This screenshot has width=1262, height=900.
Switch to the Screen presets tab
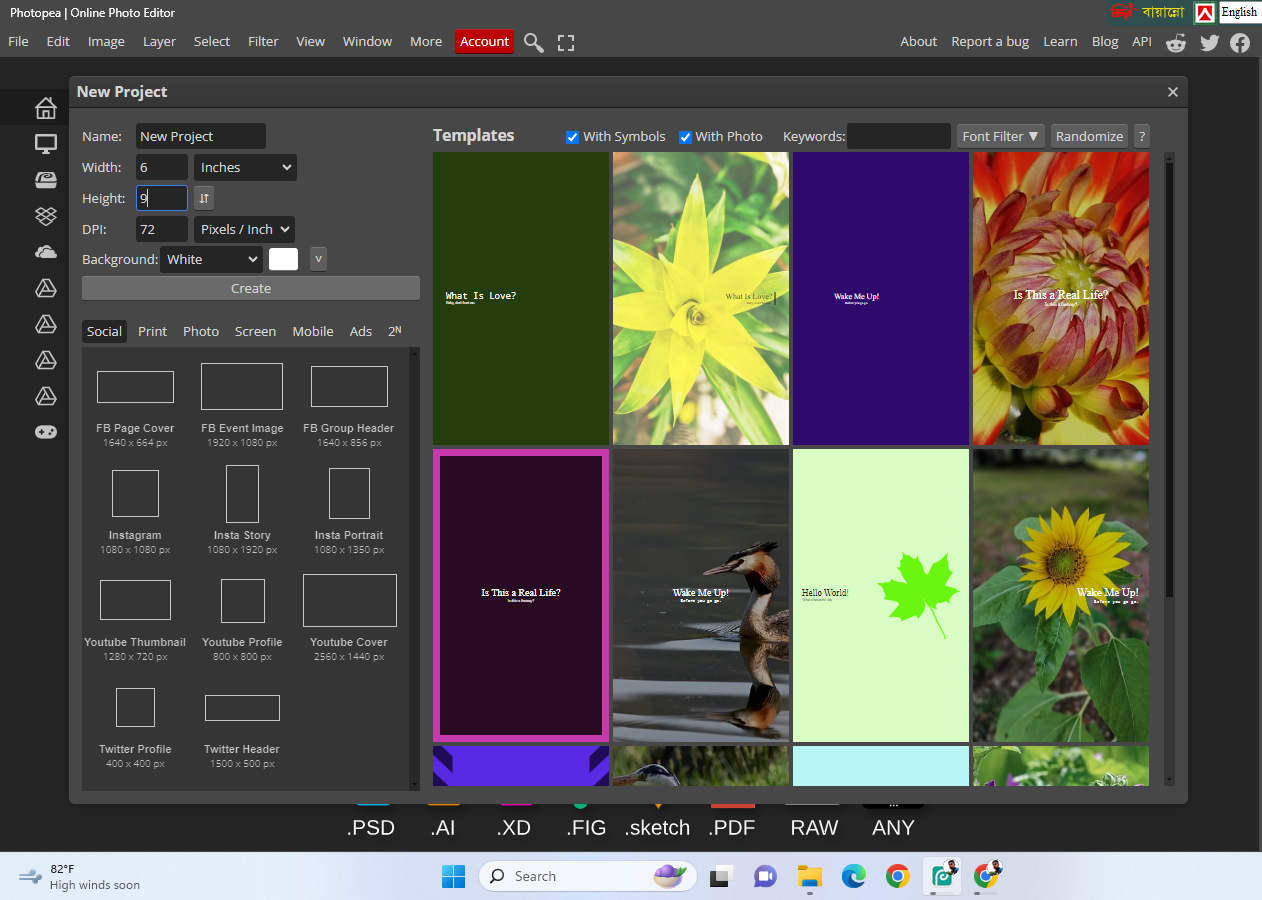tap(255, 331)
